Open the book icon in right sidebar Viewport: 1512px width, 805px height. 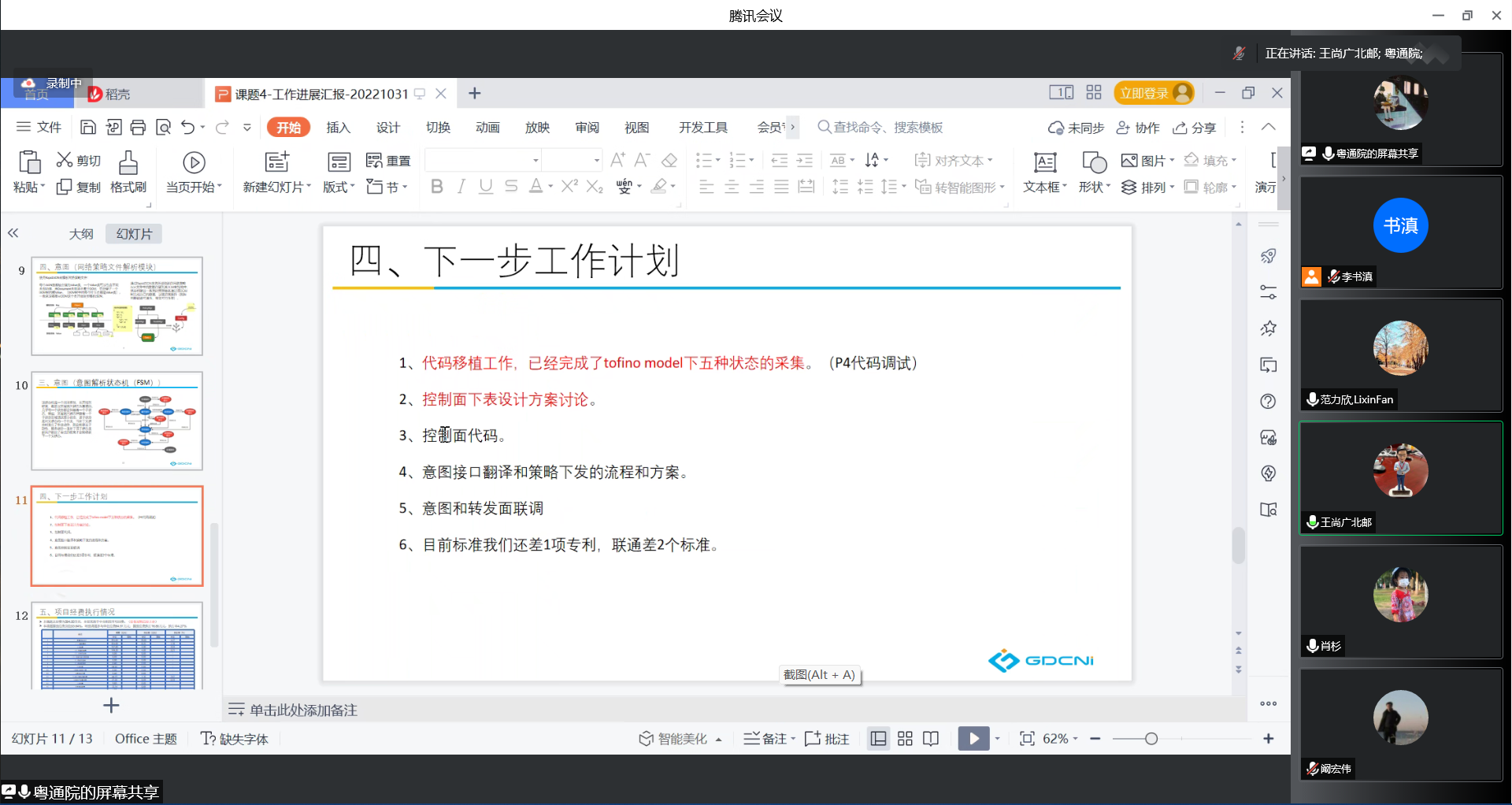tap(1268, 510)
